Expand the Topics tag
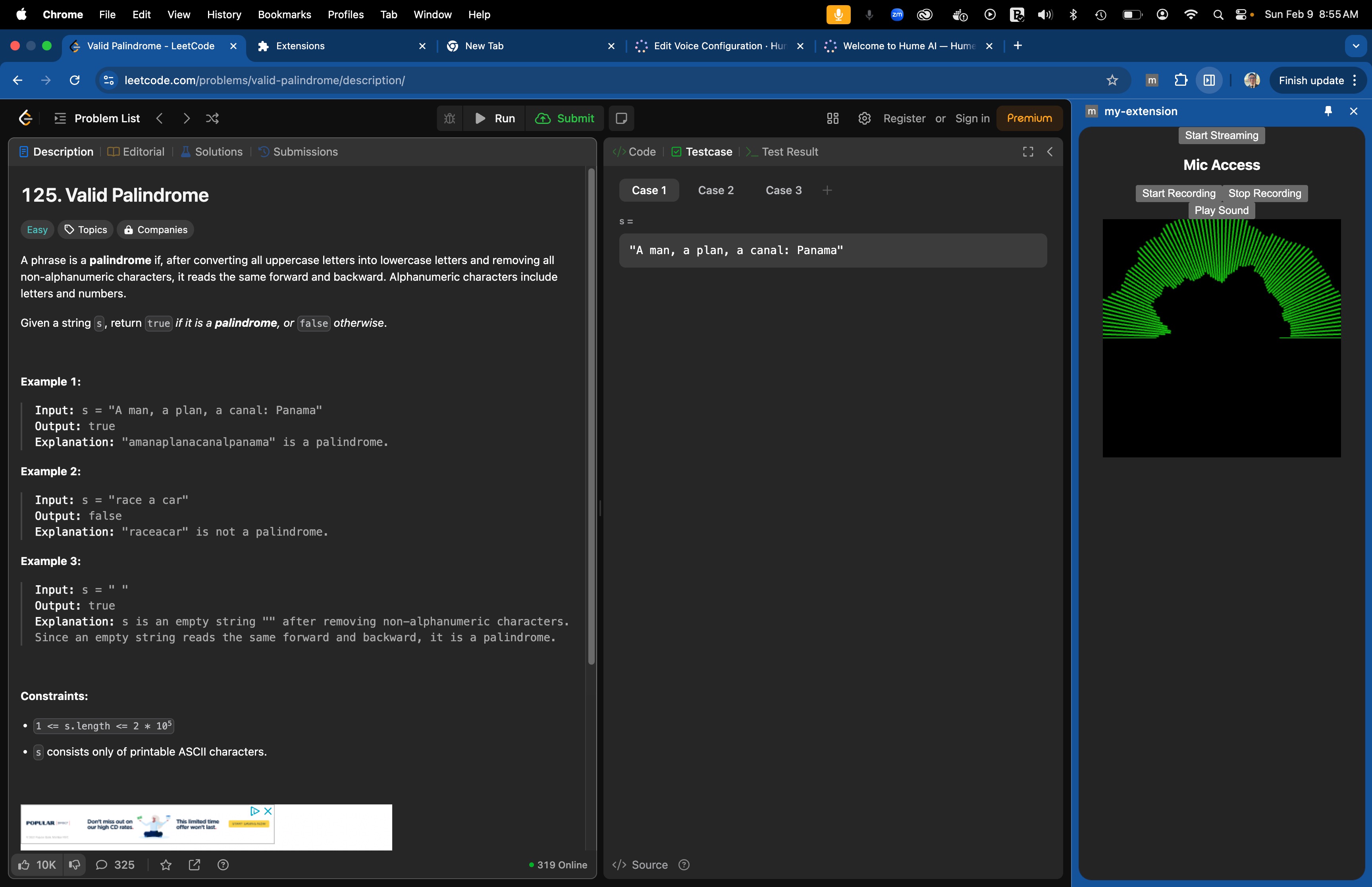The height and width of the screenshot is (887, 1372). 86,230
